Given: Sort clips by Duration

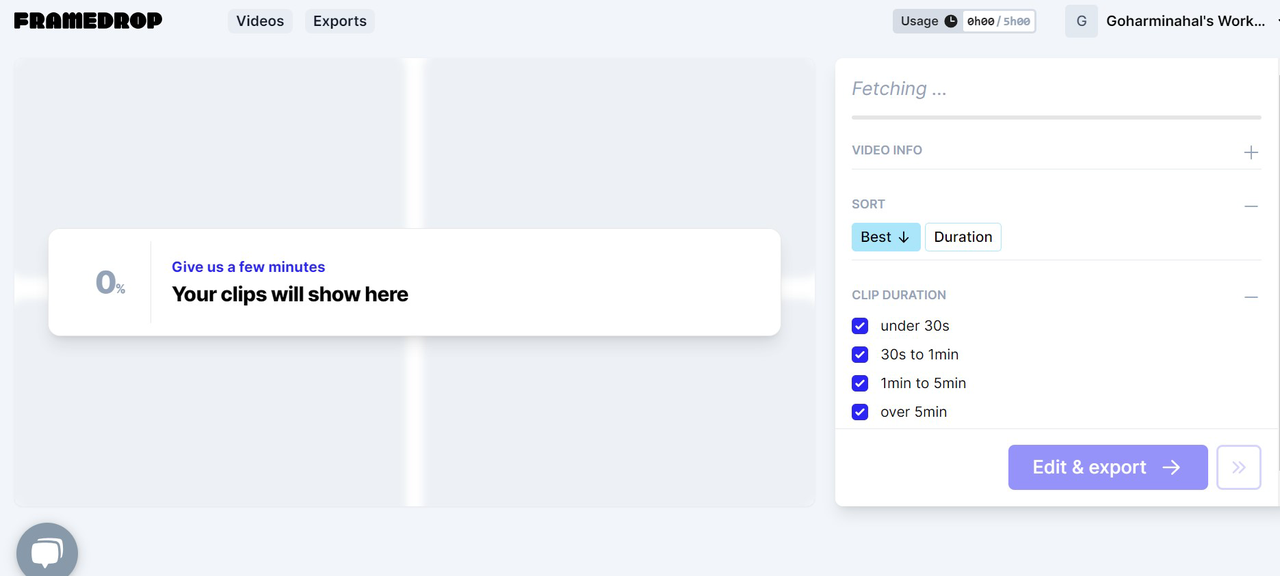Looking at the screenshot, I should 963,237.
